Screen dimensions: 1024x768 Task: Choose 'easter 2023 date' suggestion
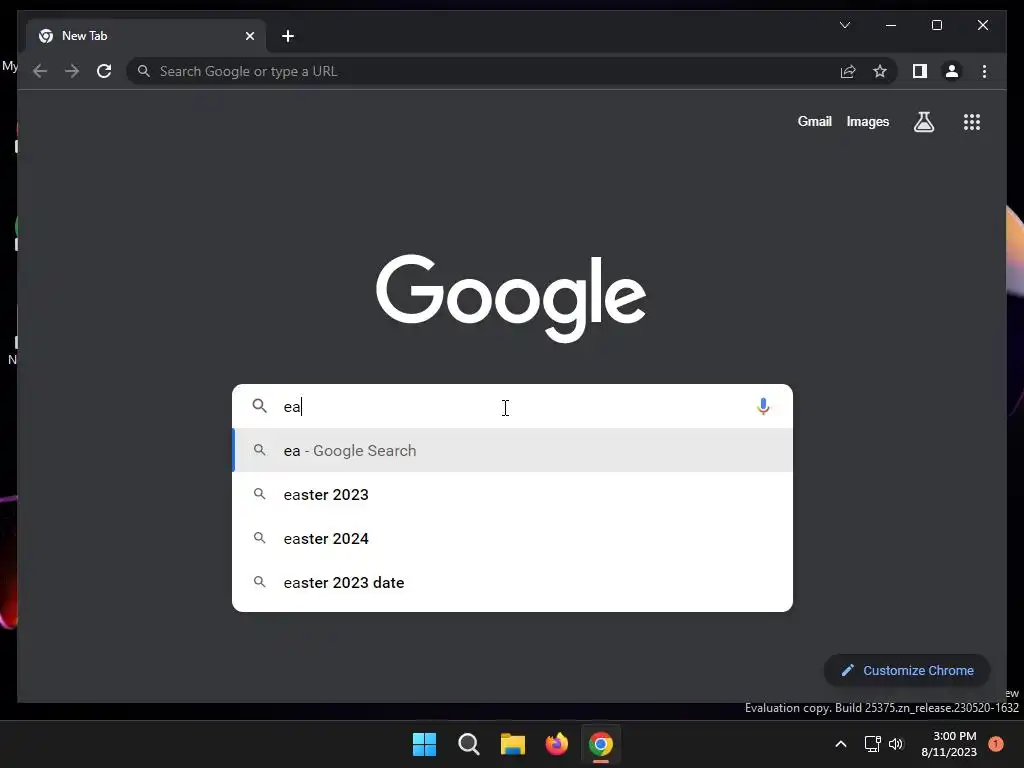[512, 582]
